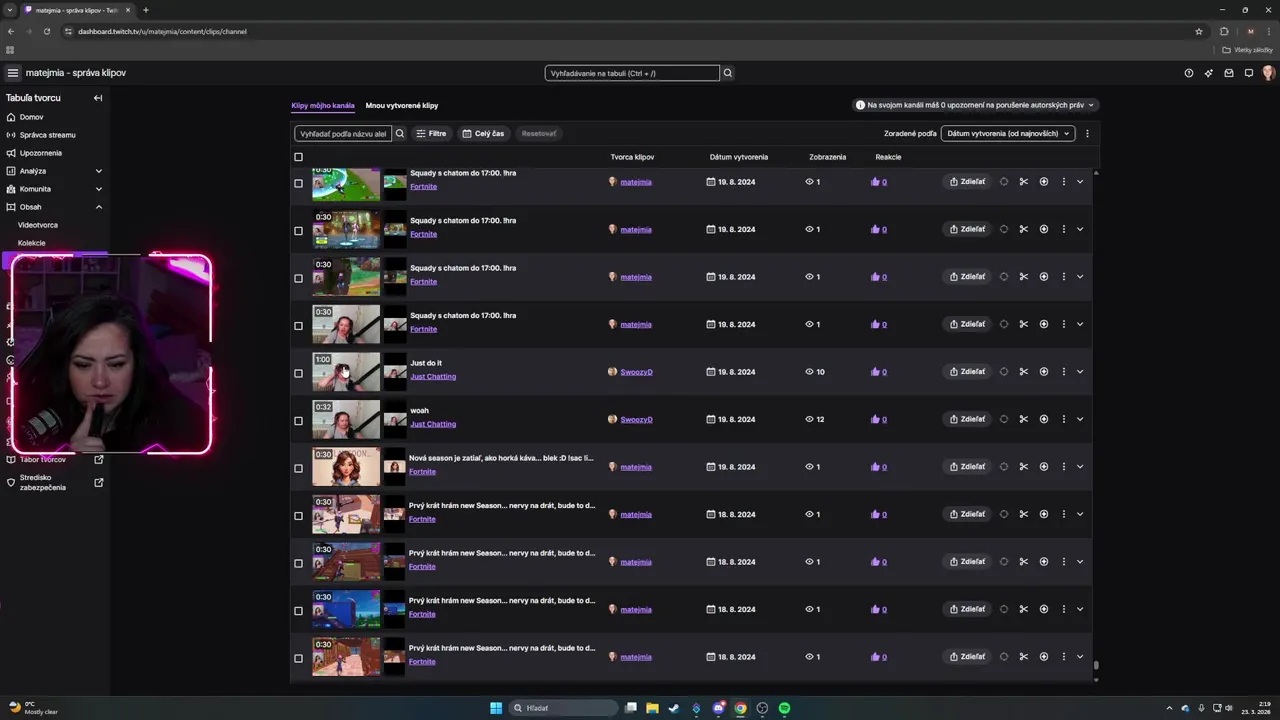Play the 'woah' clip thumbnail

pos(346,419)
